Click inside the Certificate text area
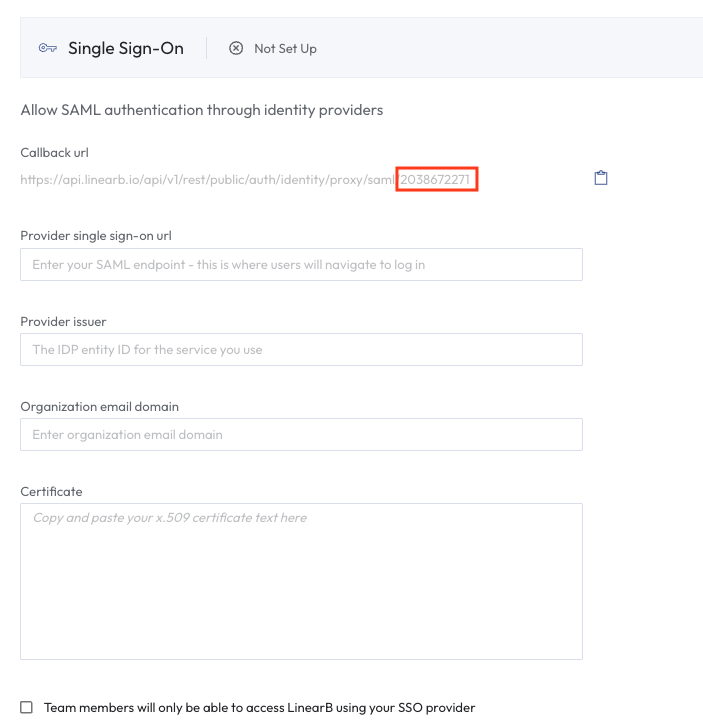 pos(301,582)
